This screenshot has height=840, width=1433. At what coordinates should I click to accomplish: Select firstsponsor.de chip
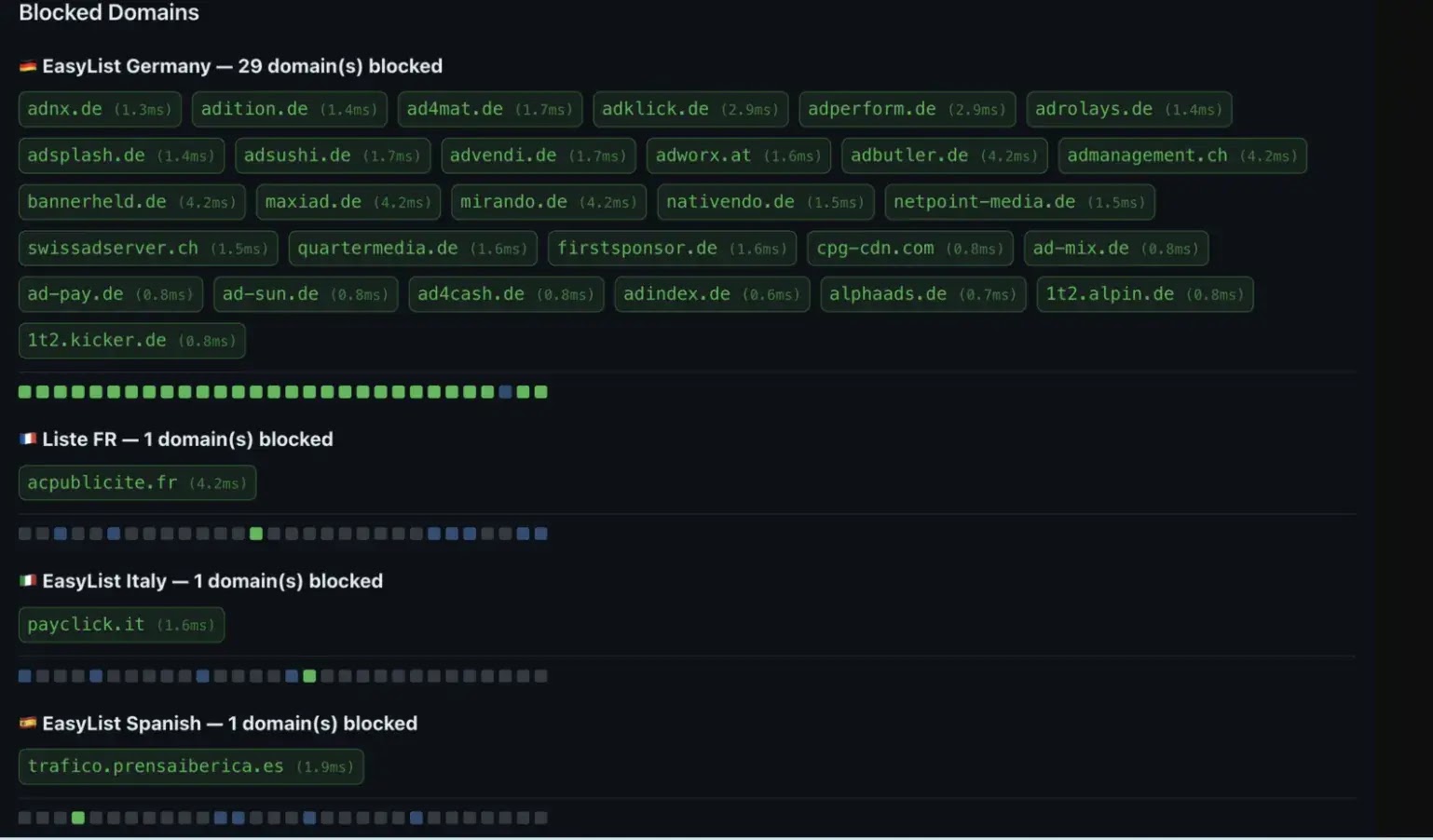[x=673, y=249]
